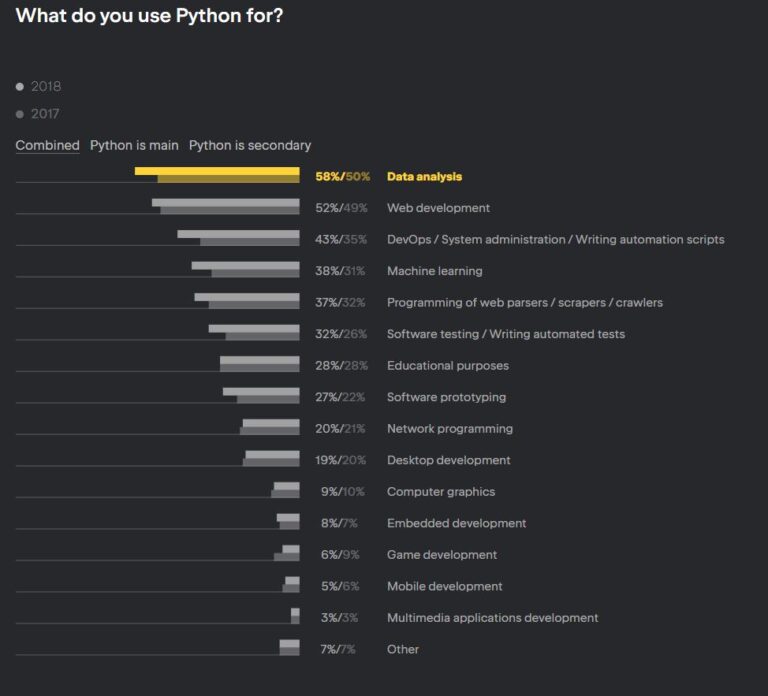Click the Web development label
Screen dimensions: 768x696
438,208
